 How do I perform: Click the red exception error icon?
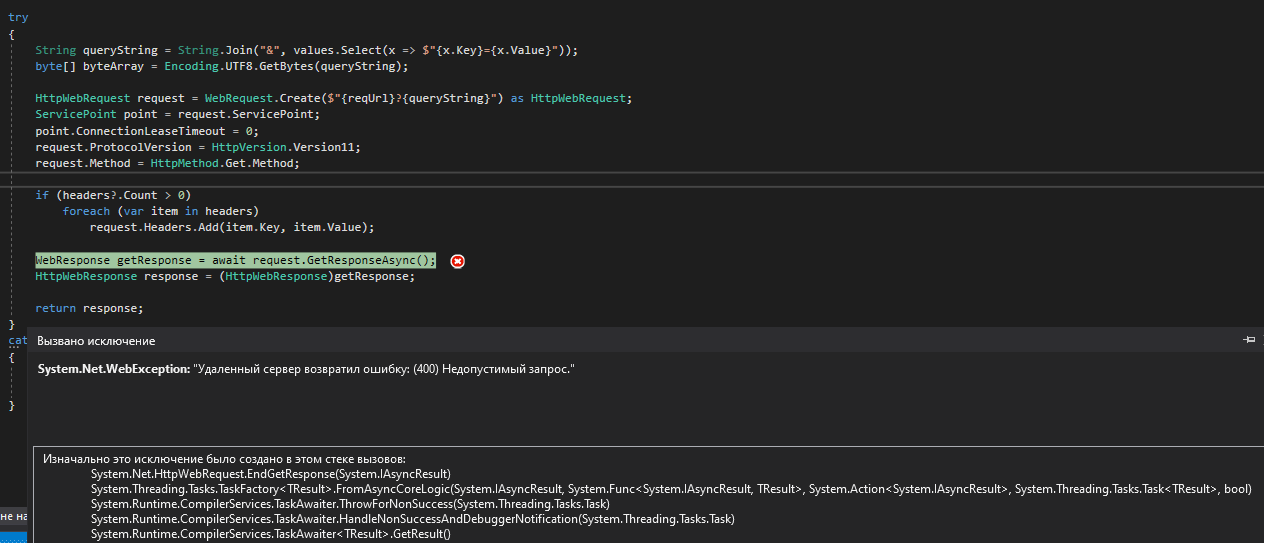click(x=458, y=261)
